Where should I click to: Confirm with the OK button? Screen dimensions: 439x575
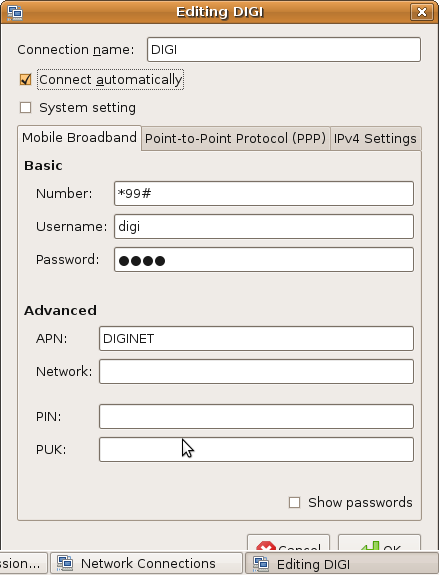pyautogui.click(x=379, y=543)
